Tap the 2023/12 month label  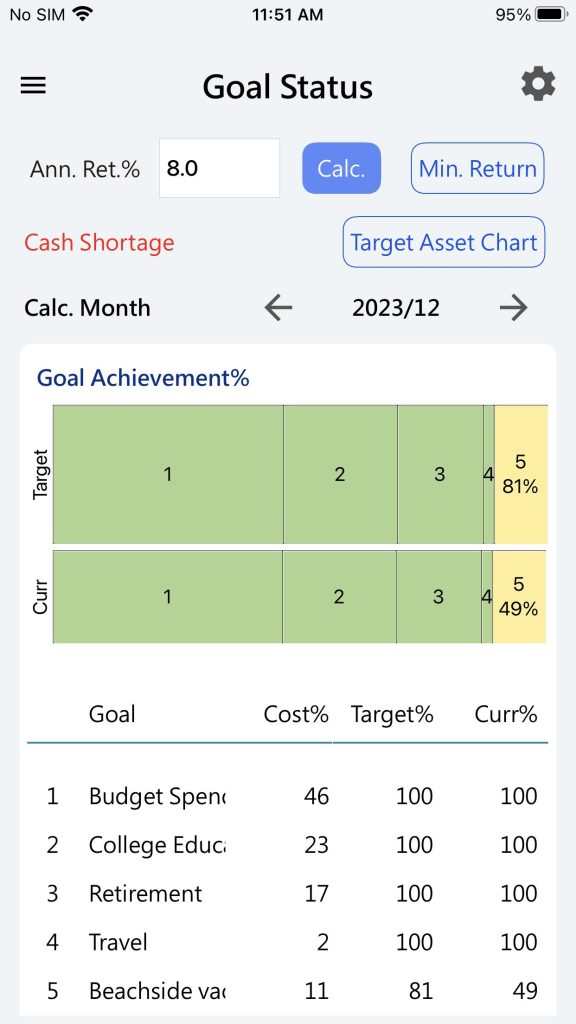tap(396, 308)
